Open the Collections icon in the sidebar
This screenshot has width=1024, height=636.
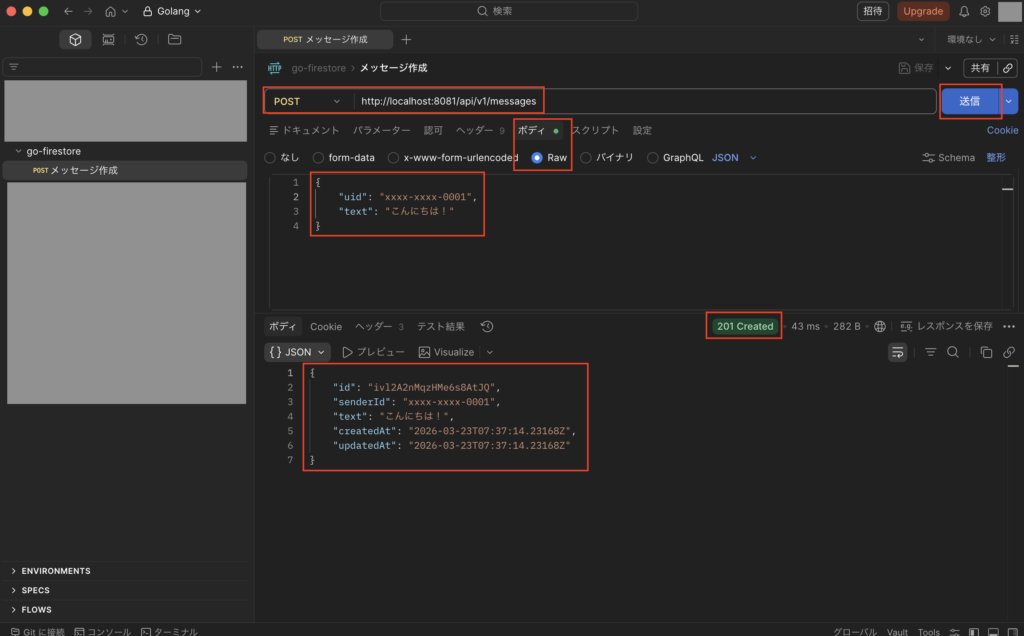click(x=75, y=40)
